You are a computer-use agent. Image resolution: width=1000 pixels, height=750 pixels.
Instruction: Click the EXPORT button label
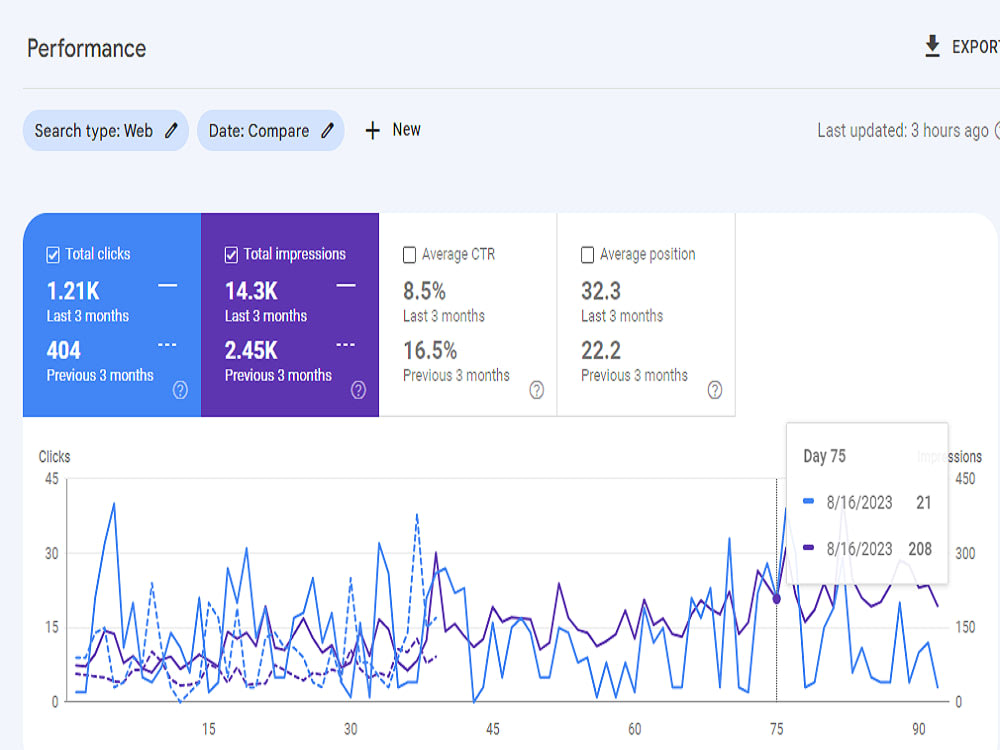pos(976,47)
